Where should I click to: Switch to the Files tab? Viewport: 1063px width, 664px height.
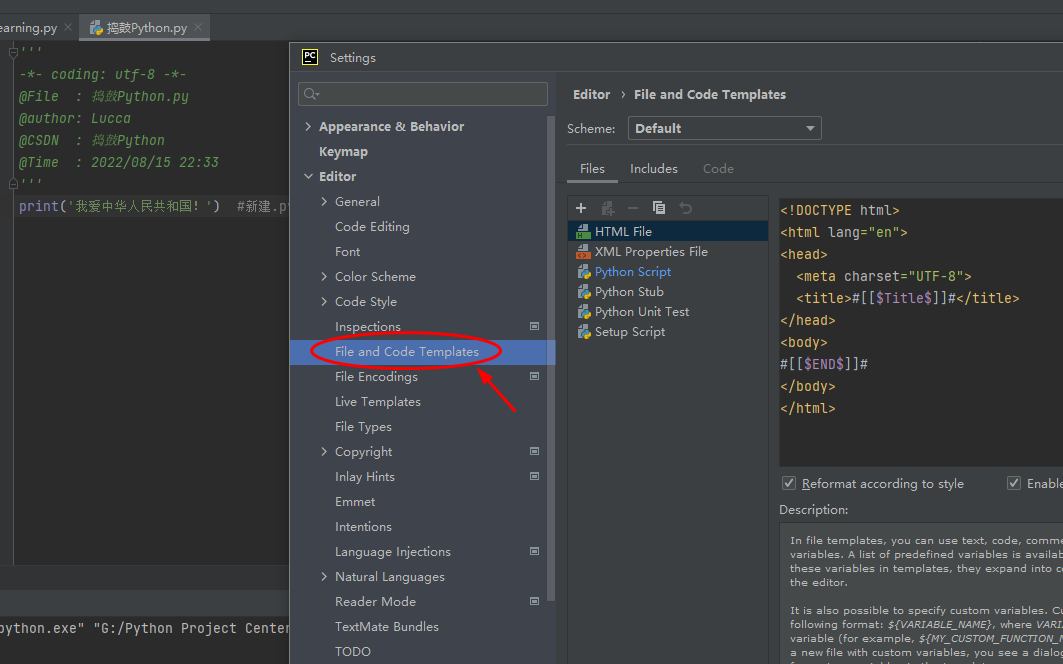pos(592,169)
